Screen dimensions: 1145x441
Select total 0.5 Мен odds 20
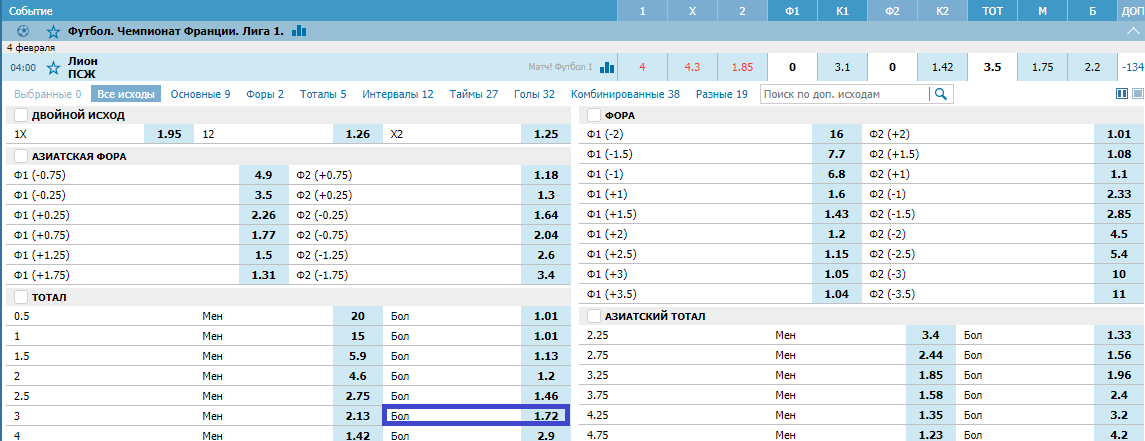click(358, 316)
